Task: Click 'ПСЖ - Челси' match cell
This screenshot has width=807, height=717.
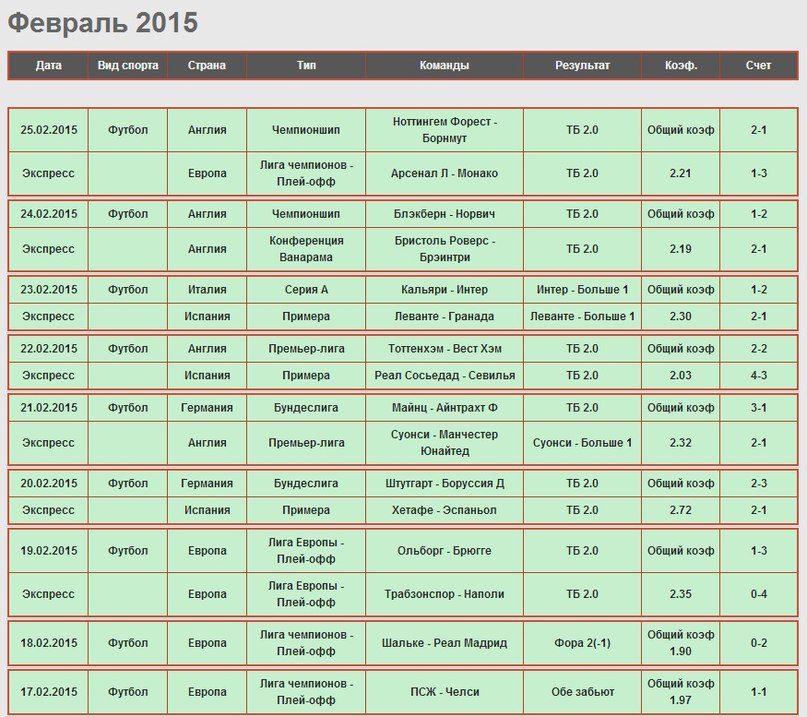Action: [444, 692]
